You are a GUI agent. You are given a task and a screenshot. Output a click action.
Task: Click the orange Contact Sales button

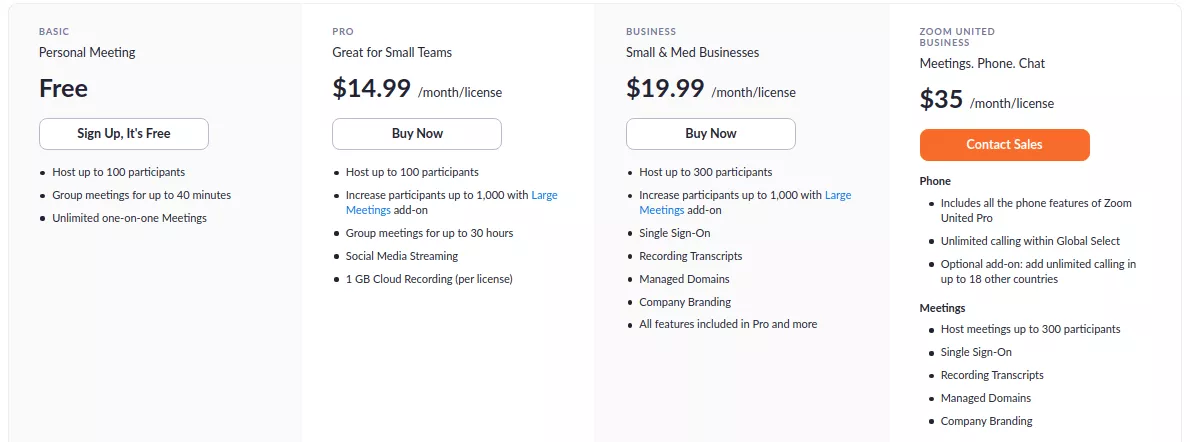[x=1004, y=145]
